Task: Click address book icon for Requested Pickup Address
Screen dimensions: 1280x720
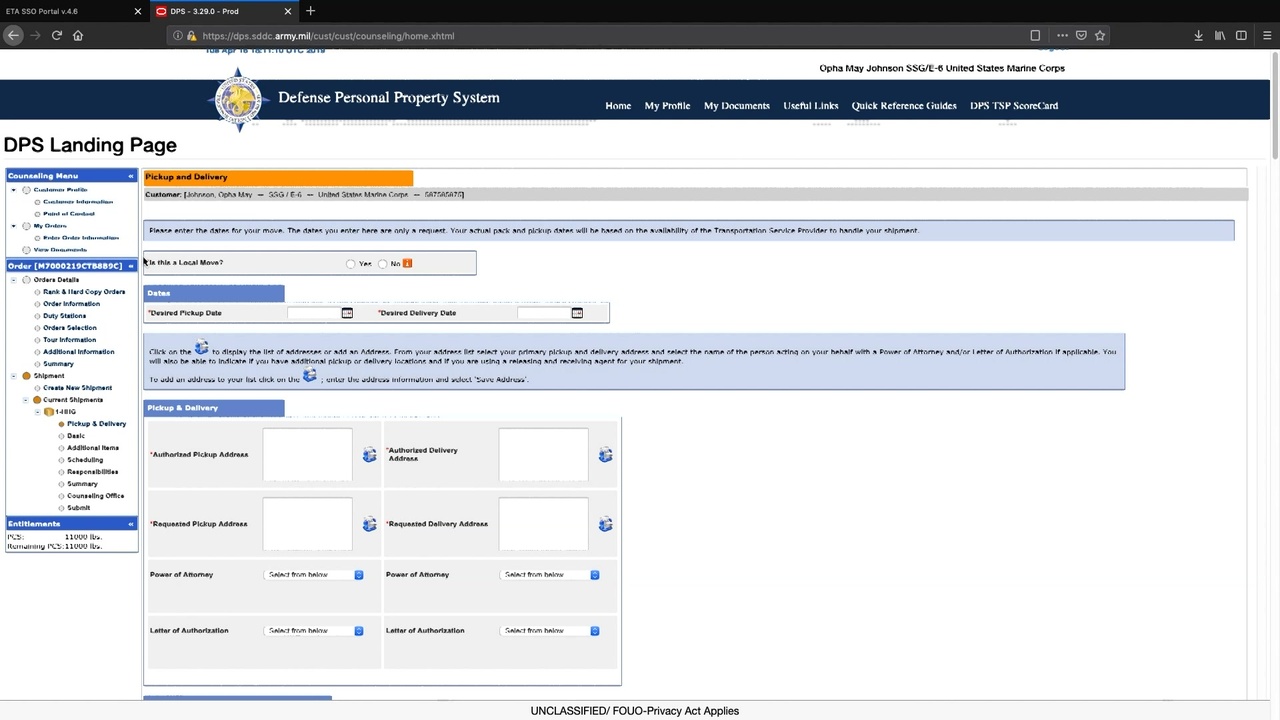Action: click(369, 524)
